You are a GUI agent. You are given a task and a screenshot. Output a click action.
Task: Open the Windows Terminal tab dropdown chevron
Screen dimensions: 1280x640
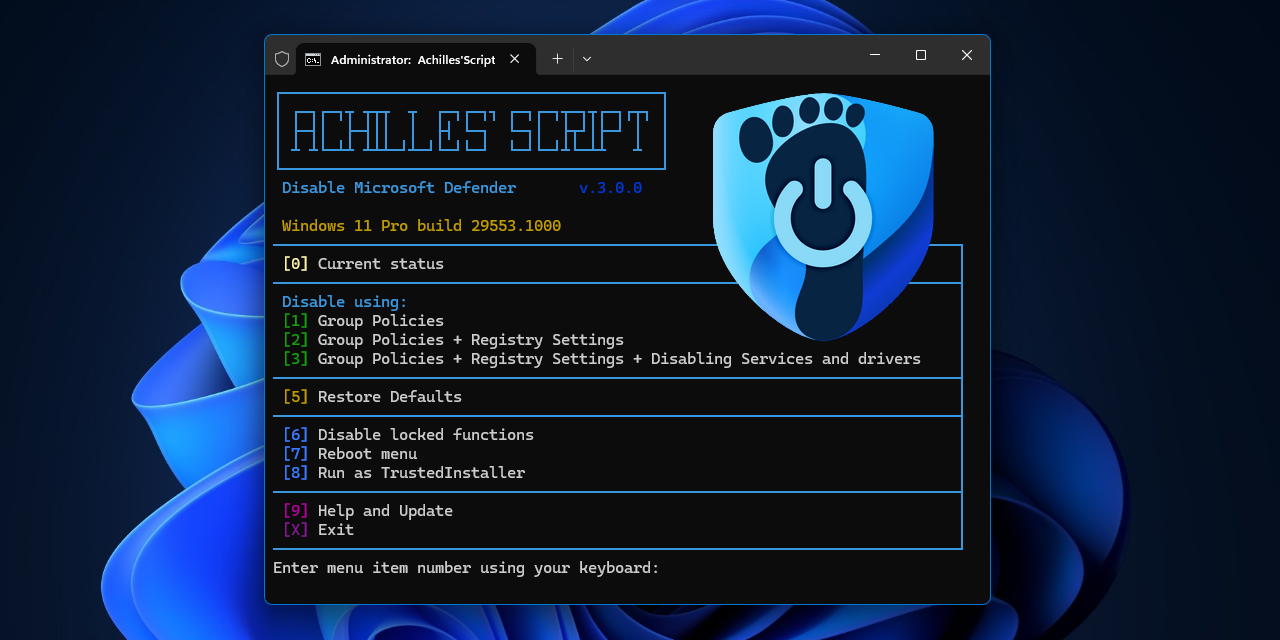pos(586,59)
